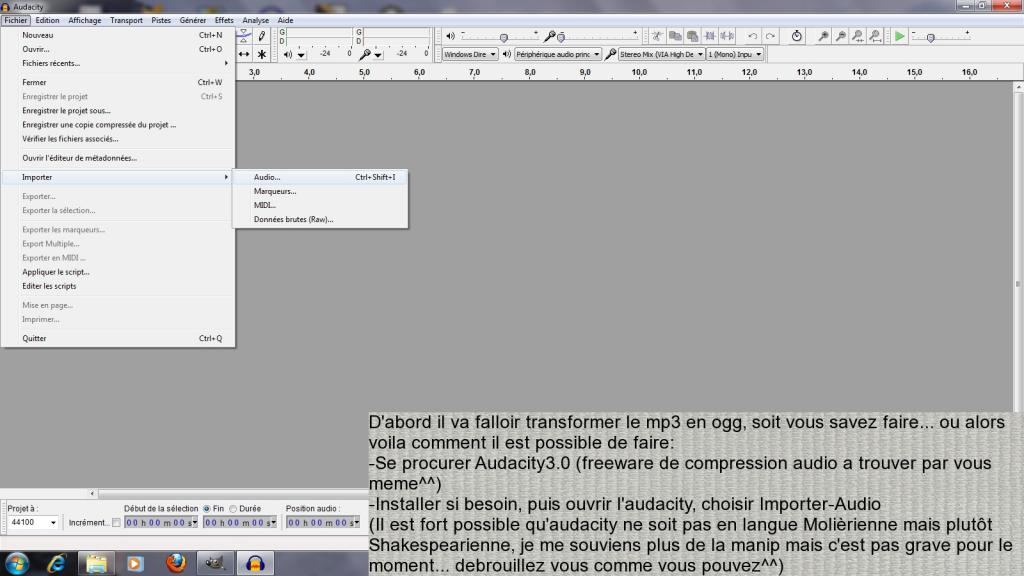Open the Edition menu

[47, 20]
